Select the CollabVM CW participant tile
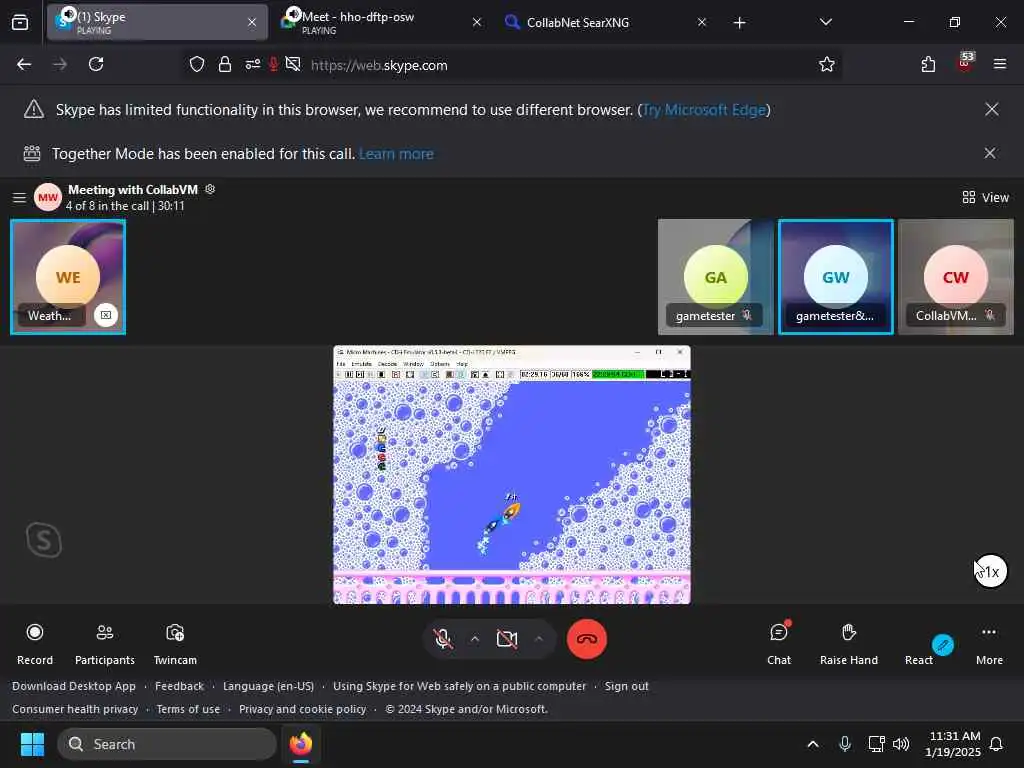Image resolution: width=1024 pixels, height=768 pixels. pyautogui.click(x=955, y=277)
